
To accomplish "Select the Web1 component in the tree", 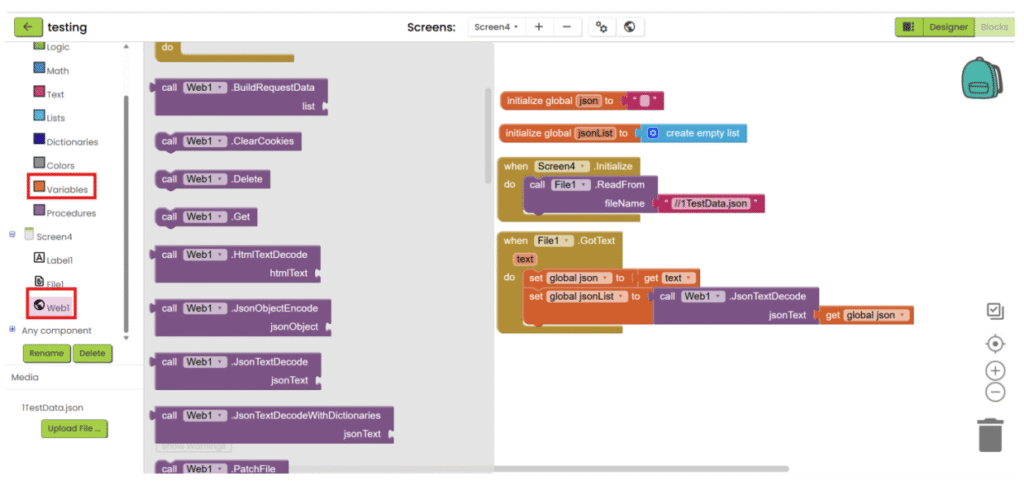I will coord(58,307).
